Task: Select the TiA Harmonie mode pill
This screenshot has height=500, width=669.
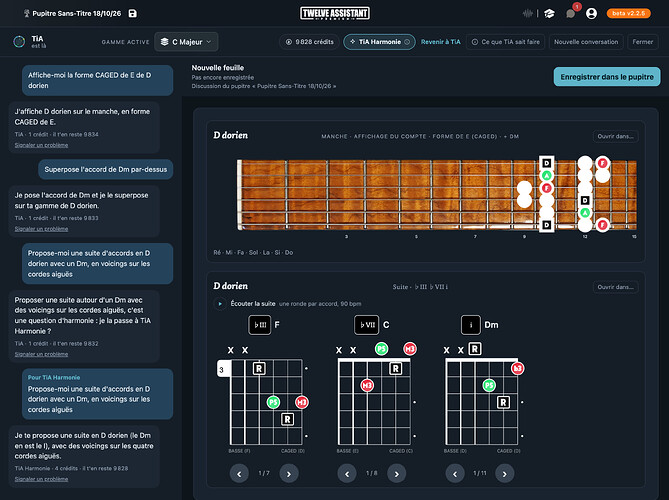Action: pyautogui.click(x=379, y=42)
